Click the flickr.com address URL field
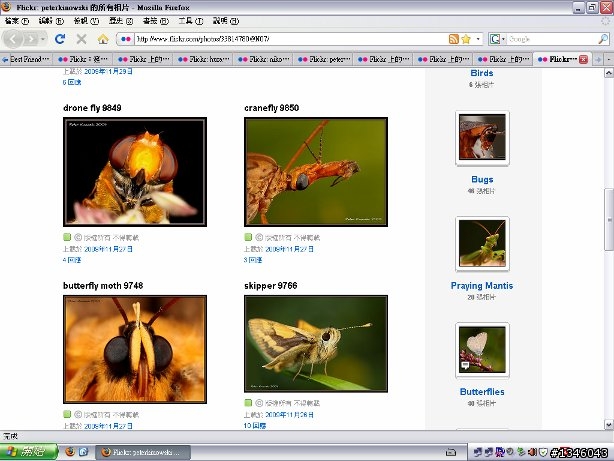Image resolution: width=614 pixels, height=461 pixels. tap(290, 39)
